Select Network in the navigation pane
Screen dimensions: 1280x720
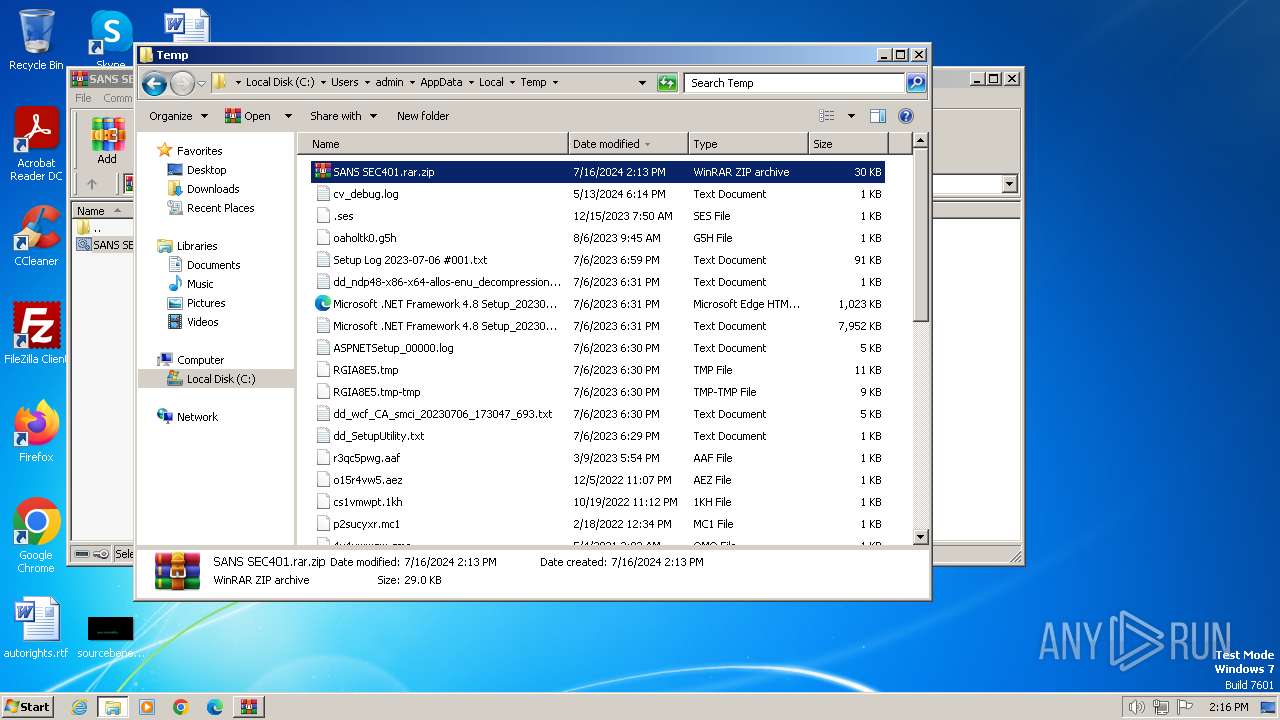(x=197, y=417)
